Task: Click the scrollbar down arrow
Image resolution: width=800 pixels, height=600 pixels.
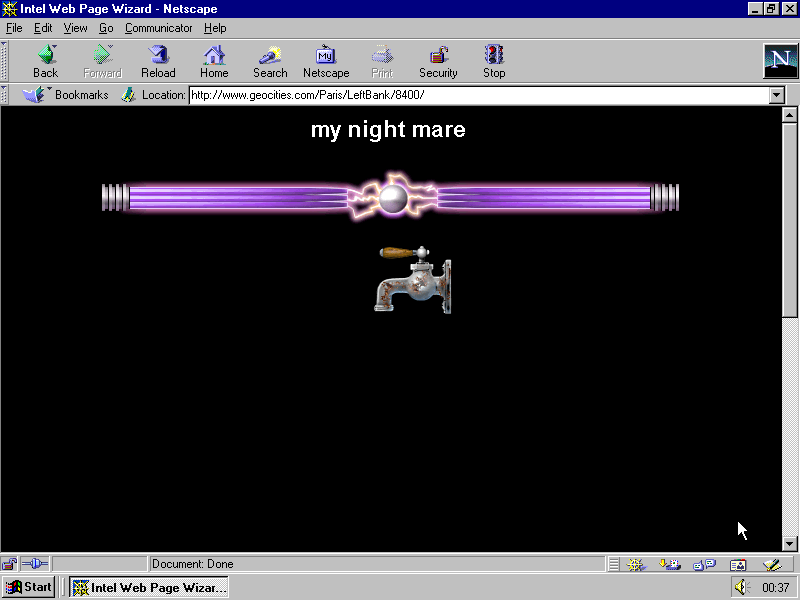Action: (789, 544)
